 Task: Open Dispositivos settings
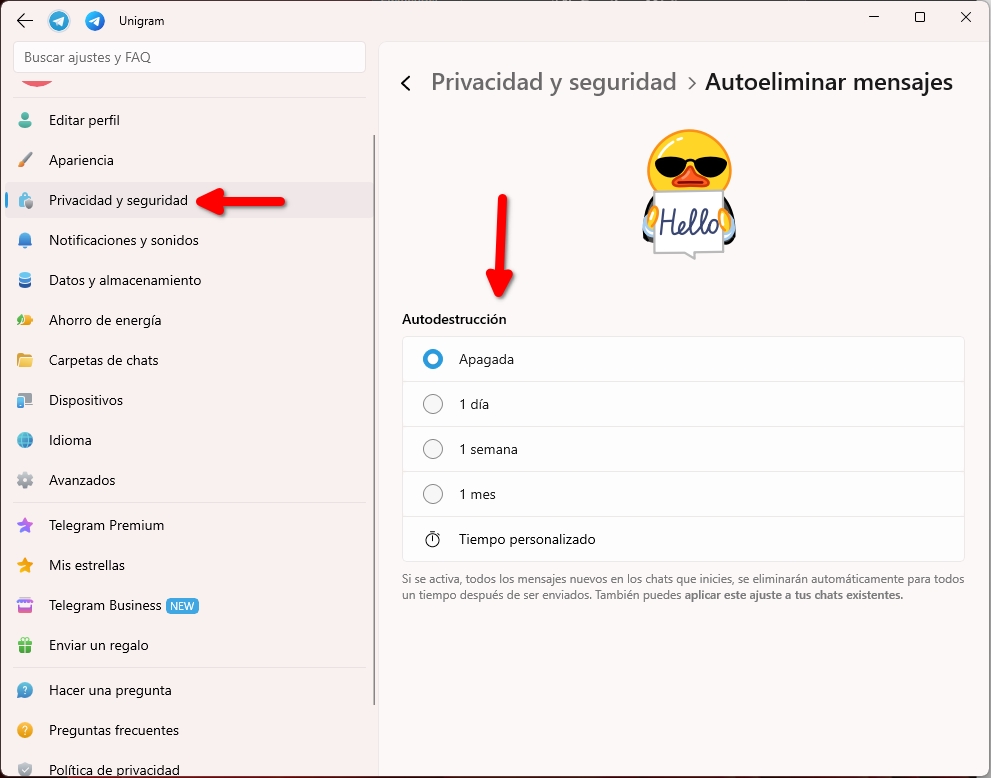click(189, 400)
